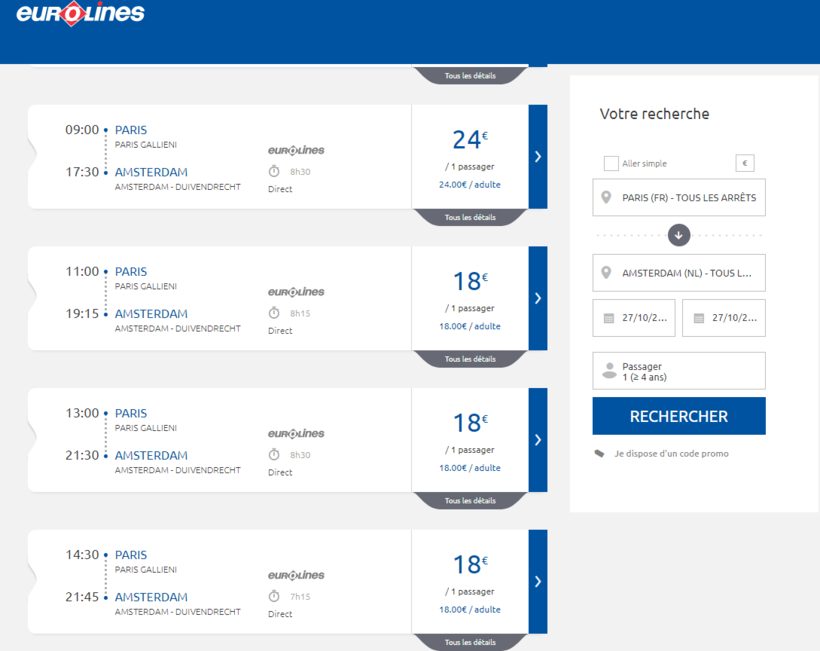Tick the Aller simple checkbox
The height and width of the screenshot is (651, 820).
tap(611, 163)
